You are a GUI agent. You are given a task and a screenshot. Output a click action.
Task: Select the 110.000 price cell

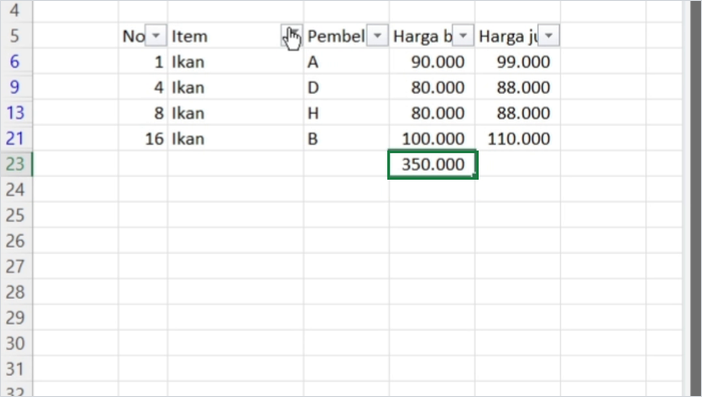[x=518, y=138]
